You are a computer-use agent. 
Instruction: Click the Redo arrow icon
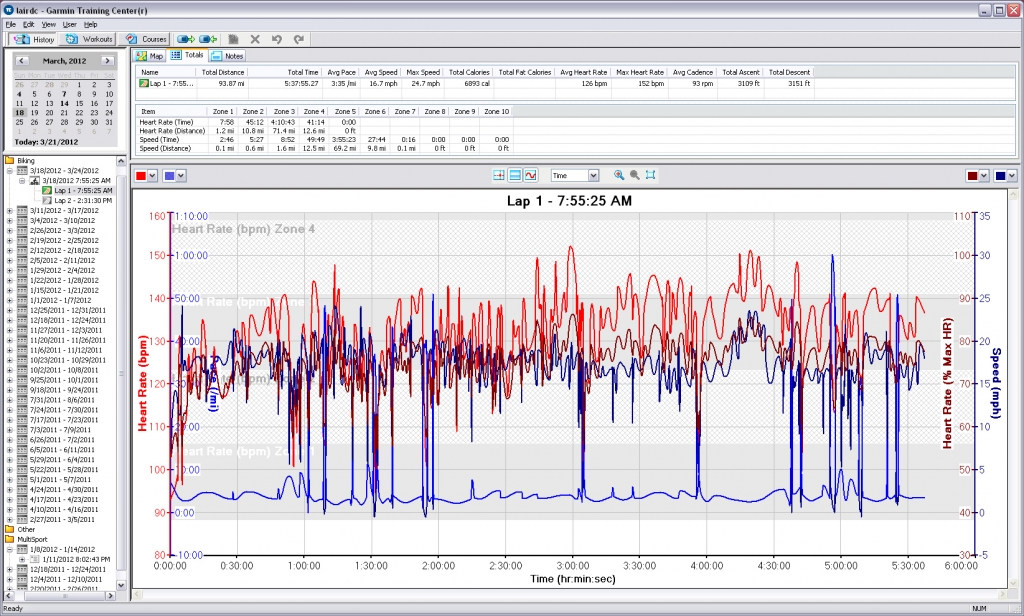[298, 39]
